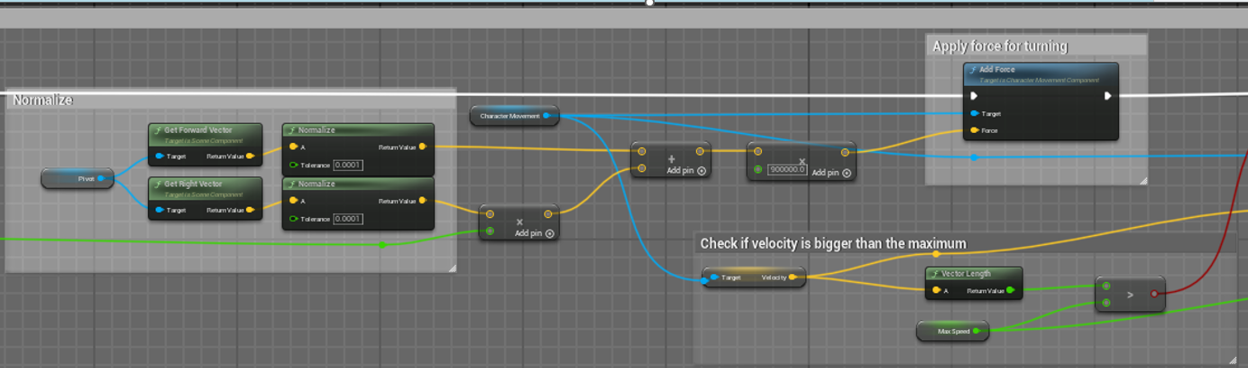Click blue reroute node in Apply force comment
This screenshot has width=1248, height=368.
[973, 157]
